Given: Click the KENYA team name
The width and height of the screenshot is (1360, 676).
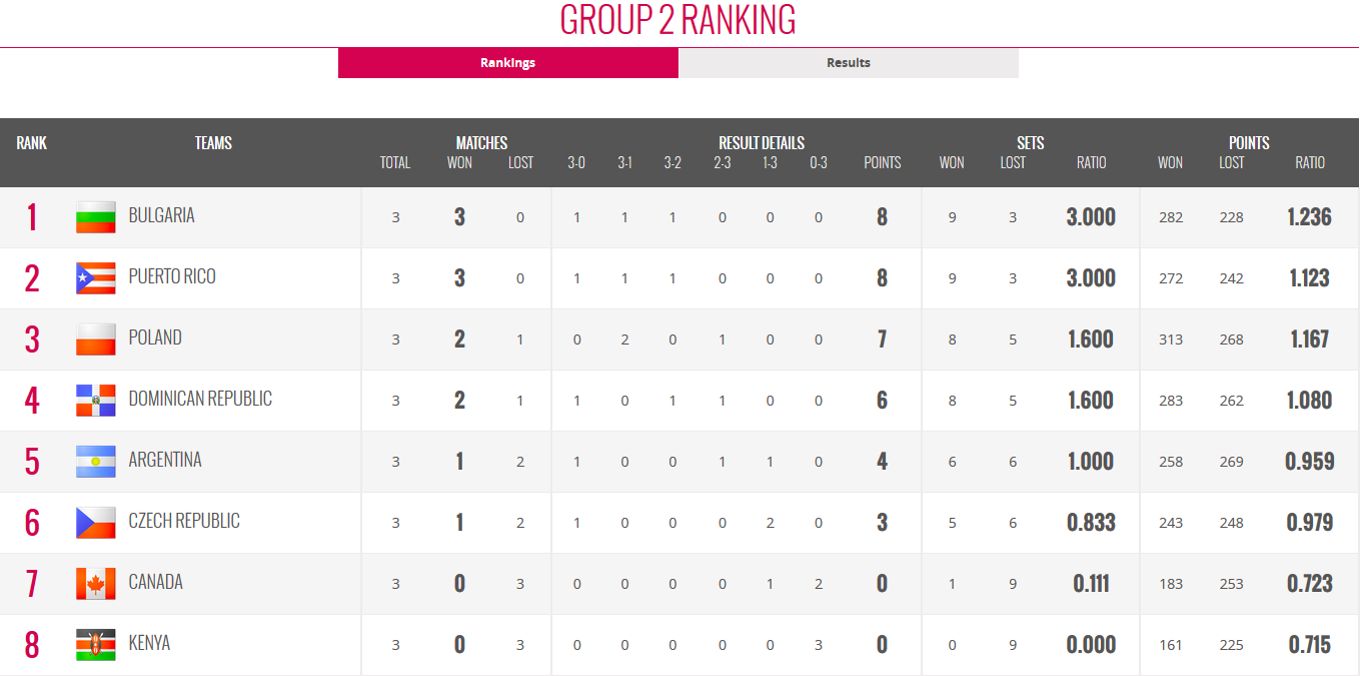Looking at the screenshot, I should click(x=150, y=642).
